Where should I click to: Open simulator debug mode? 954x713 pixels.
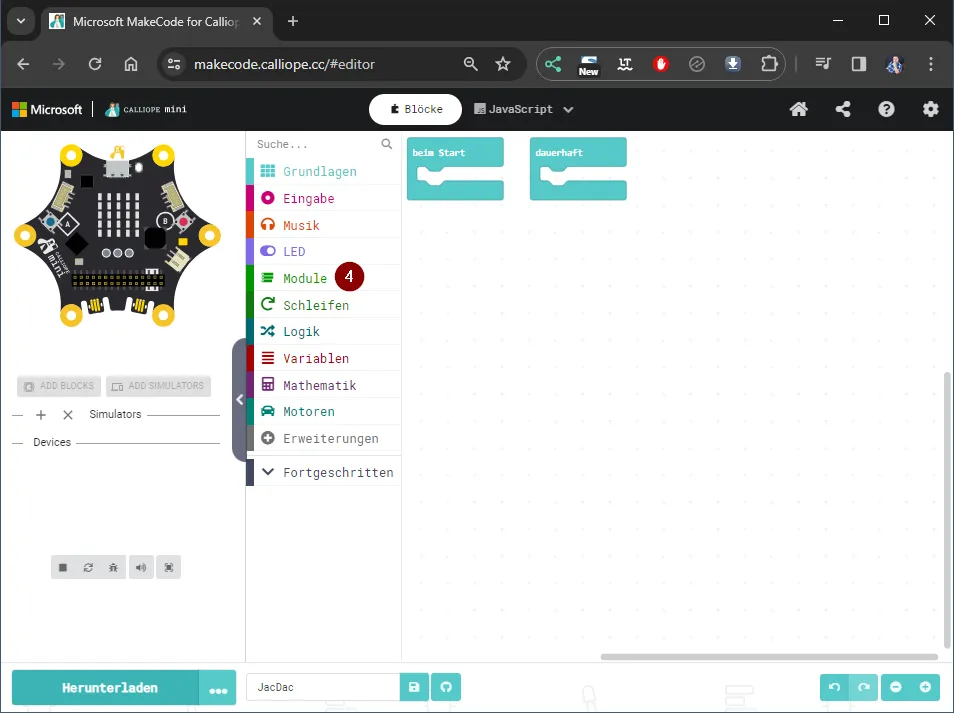114,567
